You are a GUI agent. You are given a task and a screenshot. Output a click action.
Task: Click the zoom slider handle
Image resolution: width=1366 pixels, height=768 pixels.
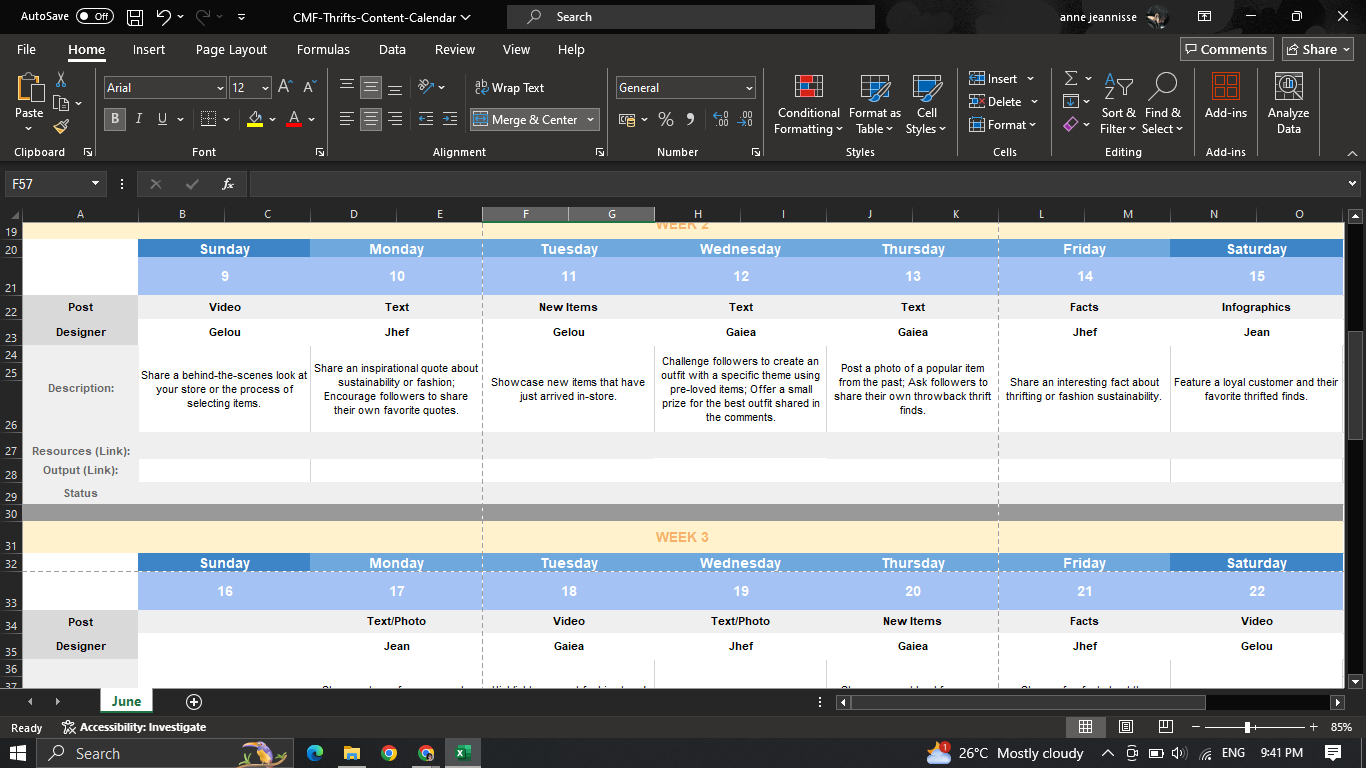click(1247, 727)
